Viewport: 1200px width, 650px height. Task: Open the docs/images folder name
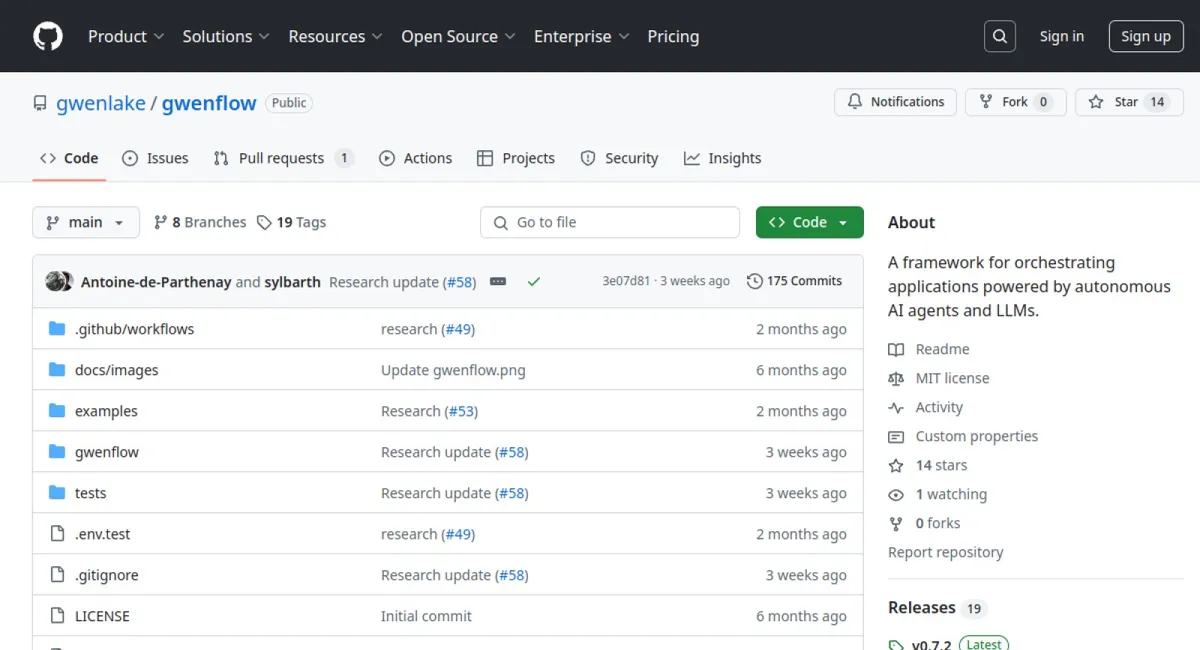[x=116, y=370]
